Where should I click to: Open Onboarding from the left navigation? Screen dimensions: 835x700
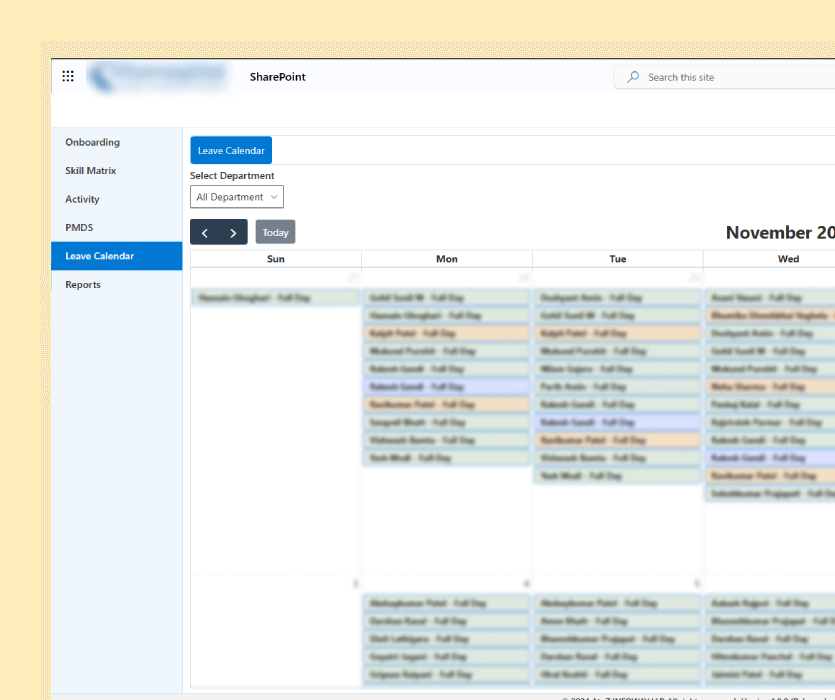click(x=92, y=142)
